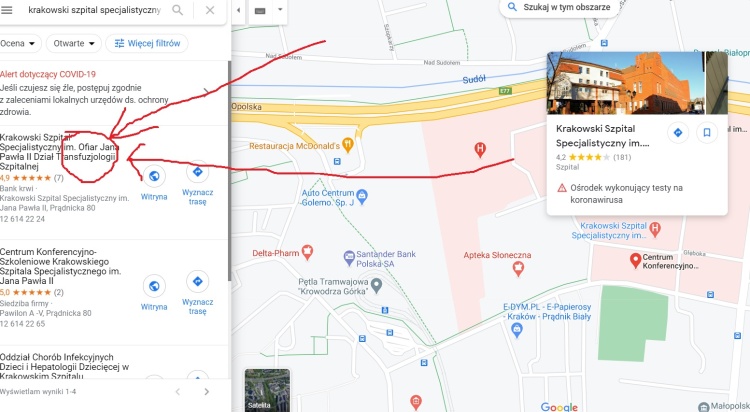Click the Restauracja McDonald's map pin
Screen dimensions: 750x412
click(x=348, y=145)
